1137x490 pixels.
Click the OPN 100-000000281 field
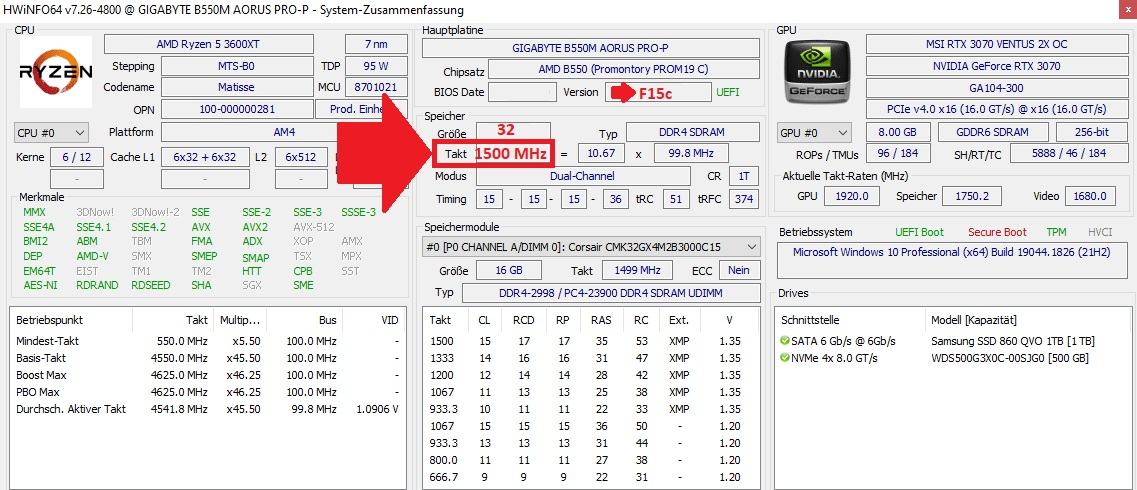click(237, 110)
